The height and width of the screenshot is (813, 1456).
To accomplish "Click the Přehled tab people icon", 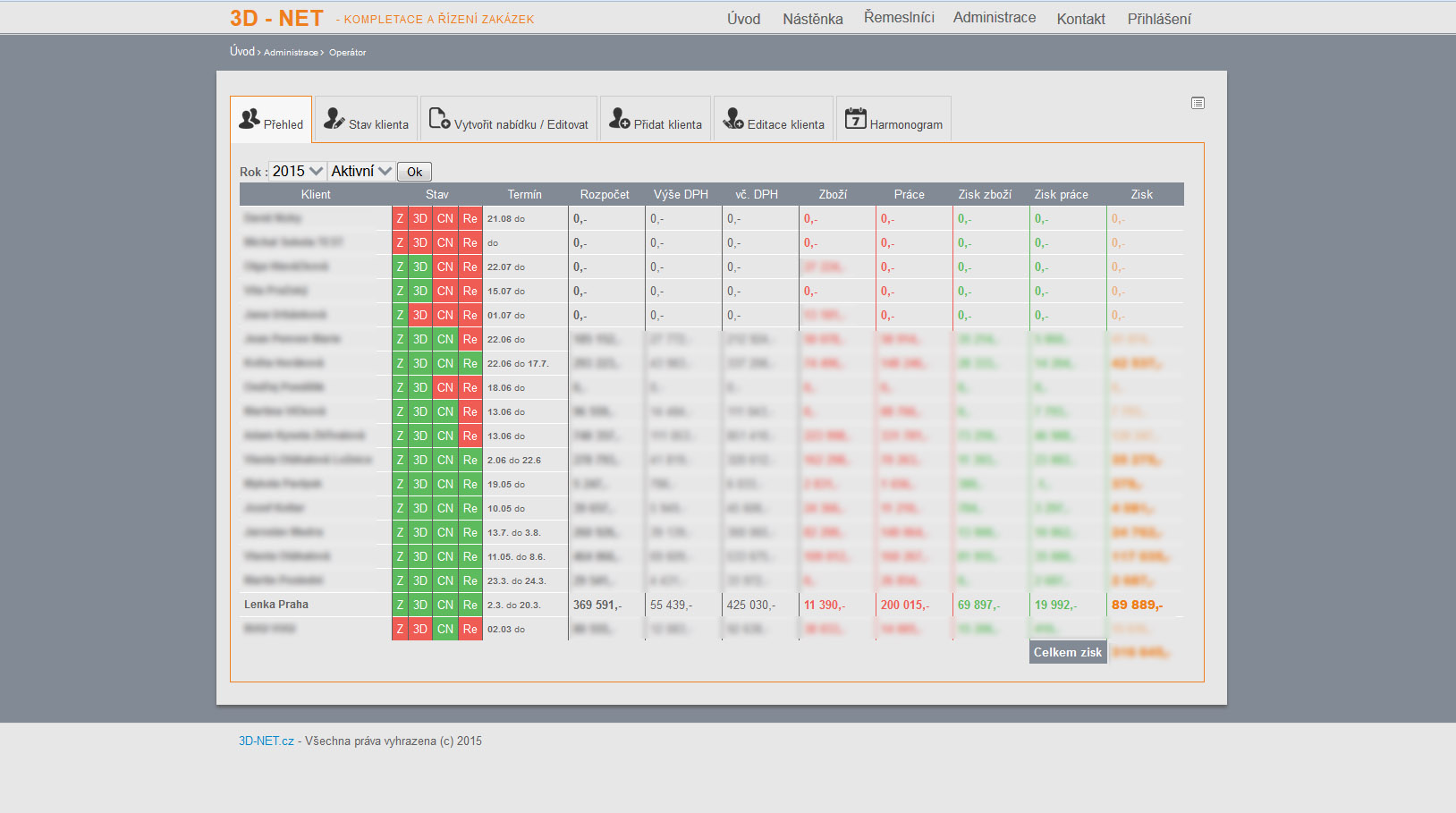I will pos(250,118).
